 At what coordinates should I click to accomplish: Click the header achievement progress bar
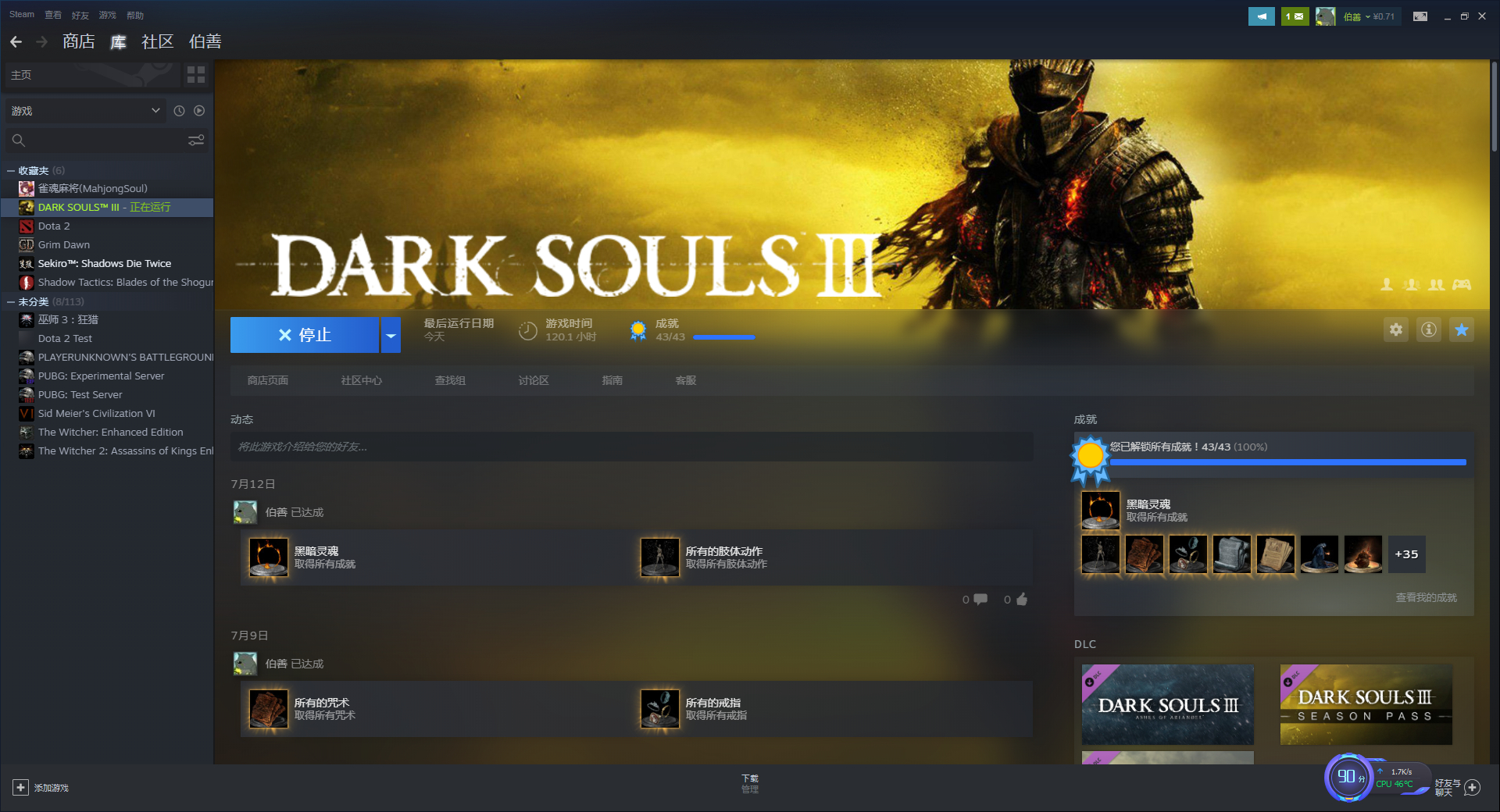[724, 337]
